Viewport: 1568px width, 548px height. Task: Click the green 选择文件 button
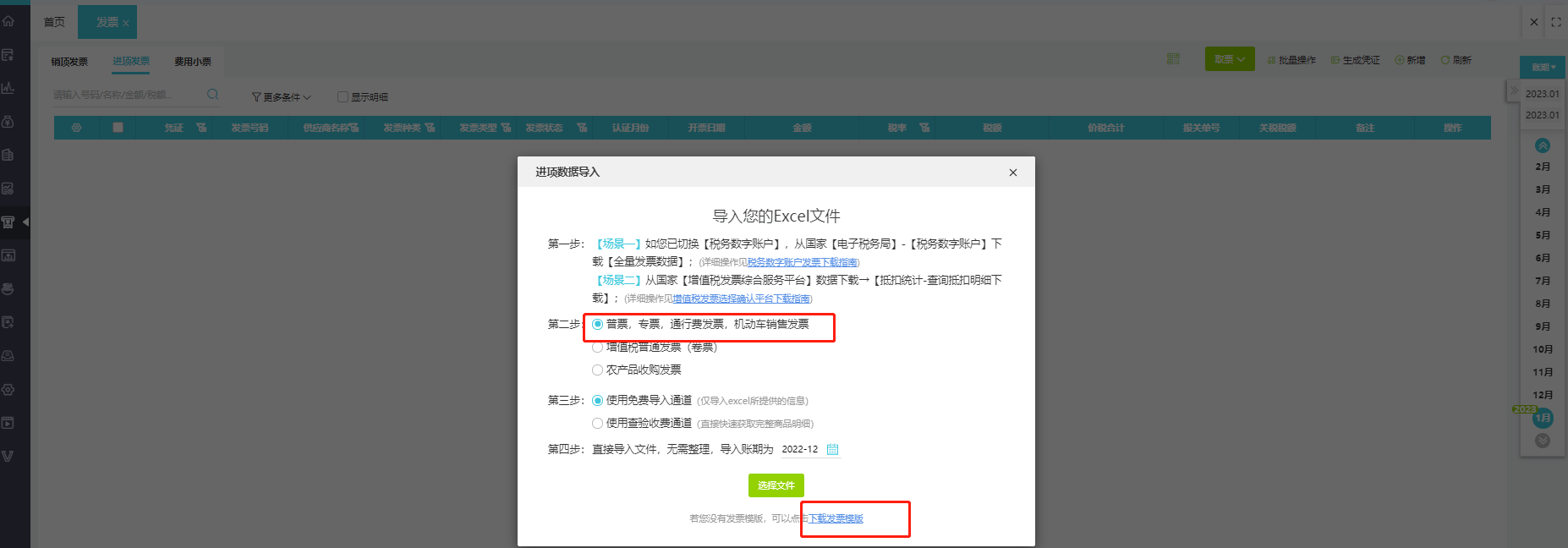click(776, 485)
